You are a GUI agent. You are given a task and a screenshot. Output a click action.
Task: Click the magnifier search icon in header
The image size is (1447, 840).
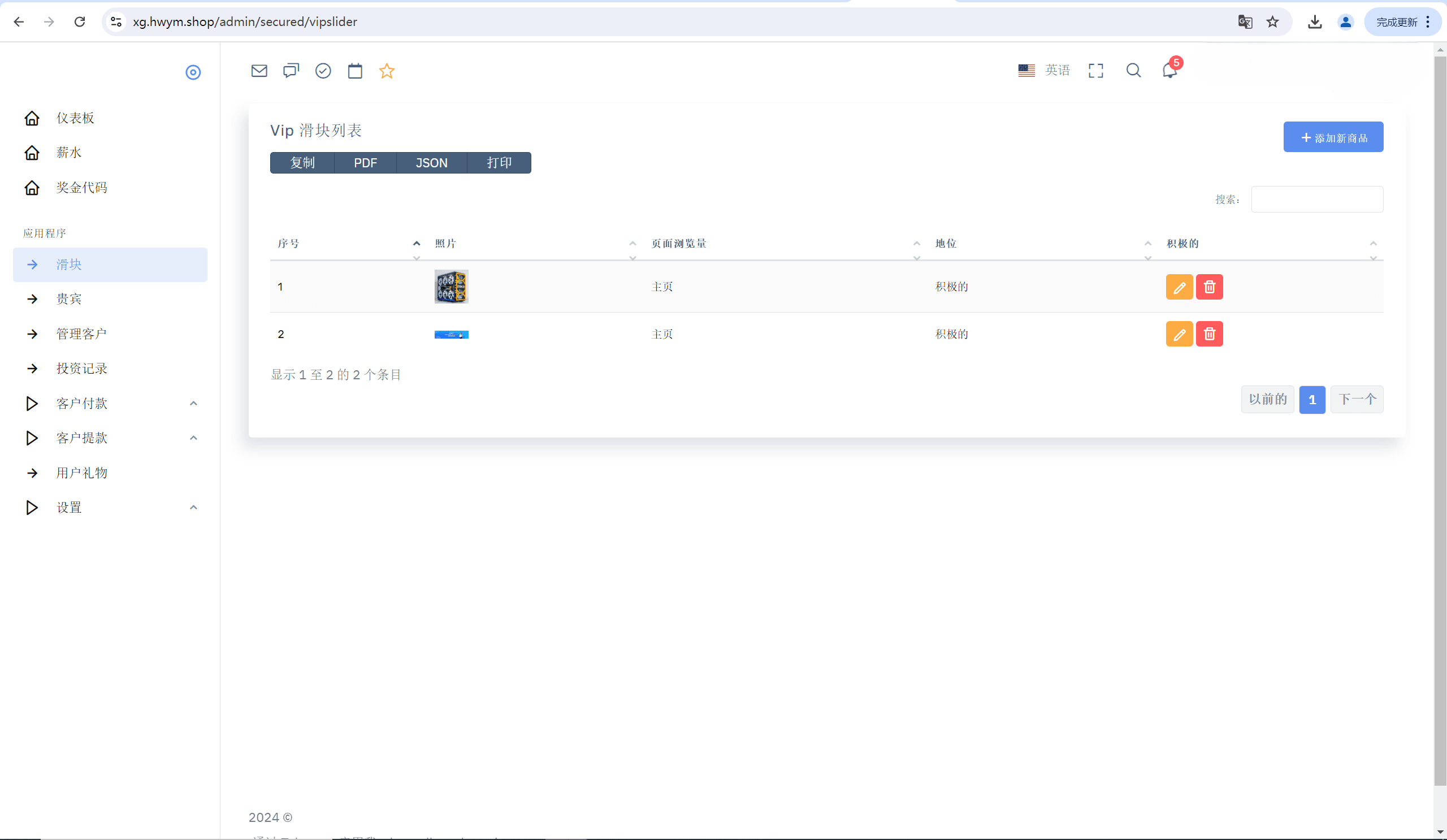[x=1133, y=71]
